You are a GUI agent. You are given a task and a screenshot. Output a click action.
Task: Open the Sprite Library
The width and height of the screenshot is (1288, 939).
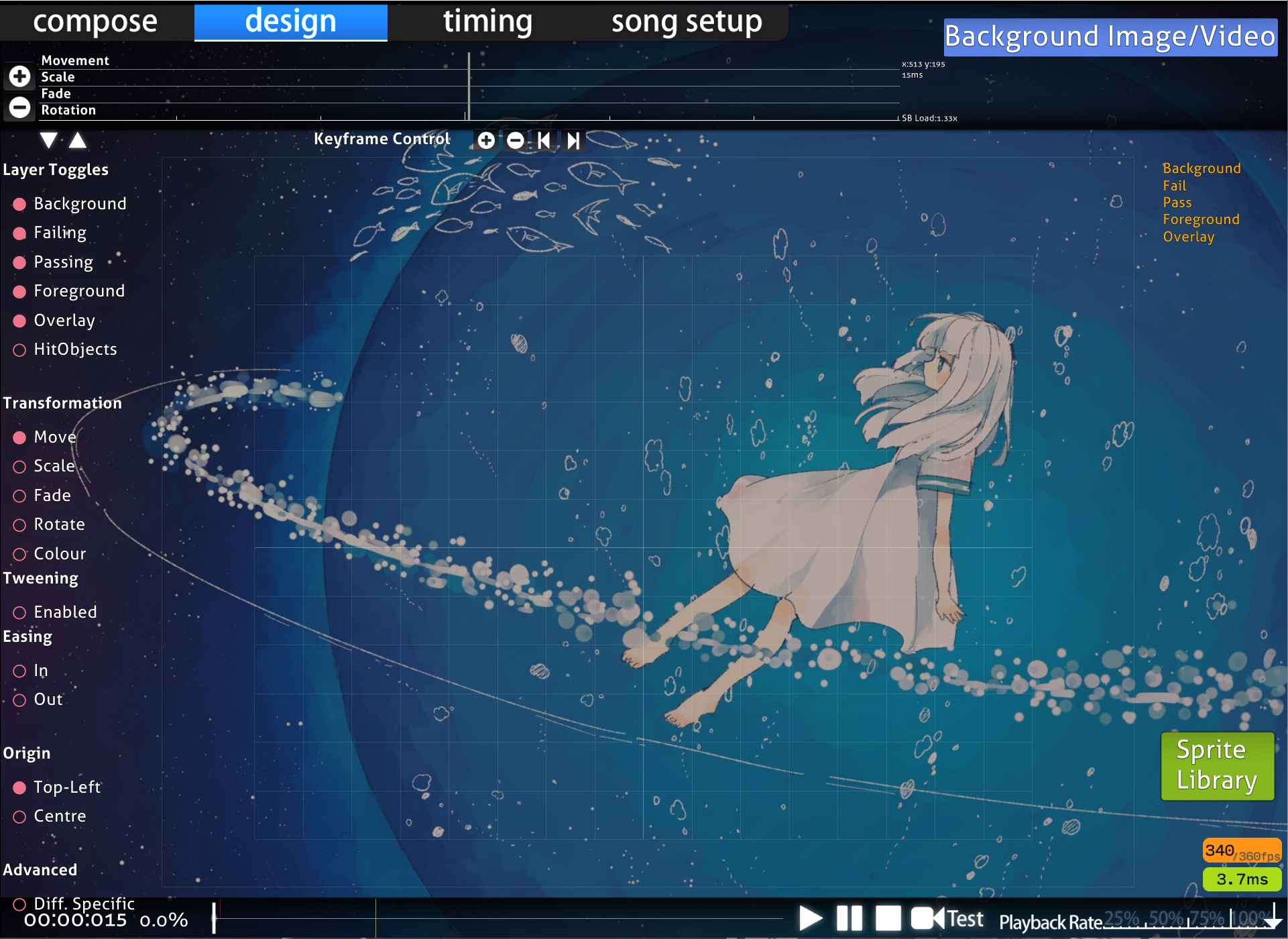click(x=1217, y=765)
